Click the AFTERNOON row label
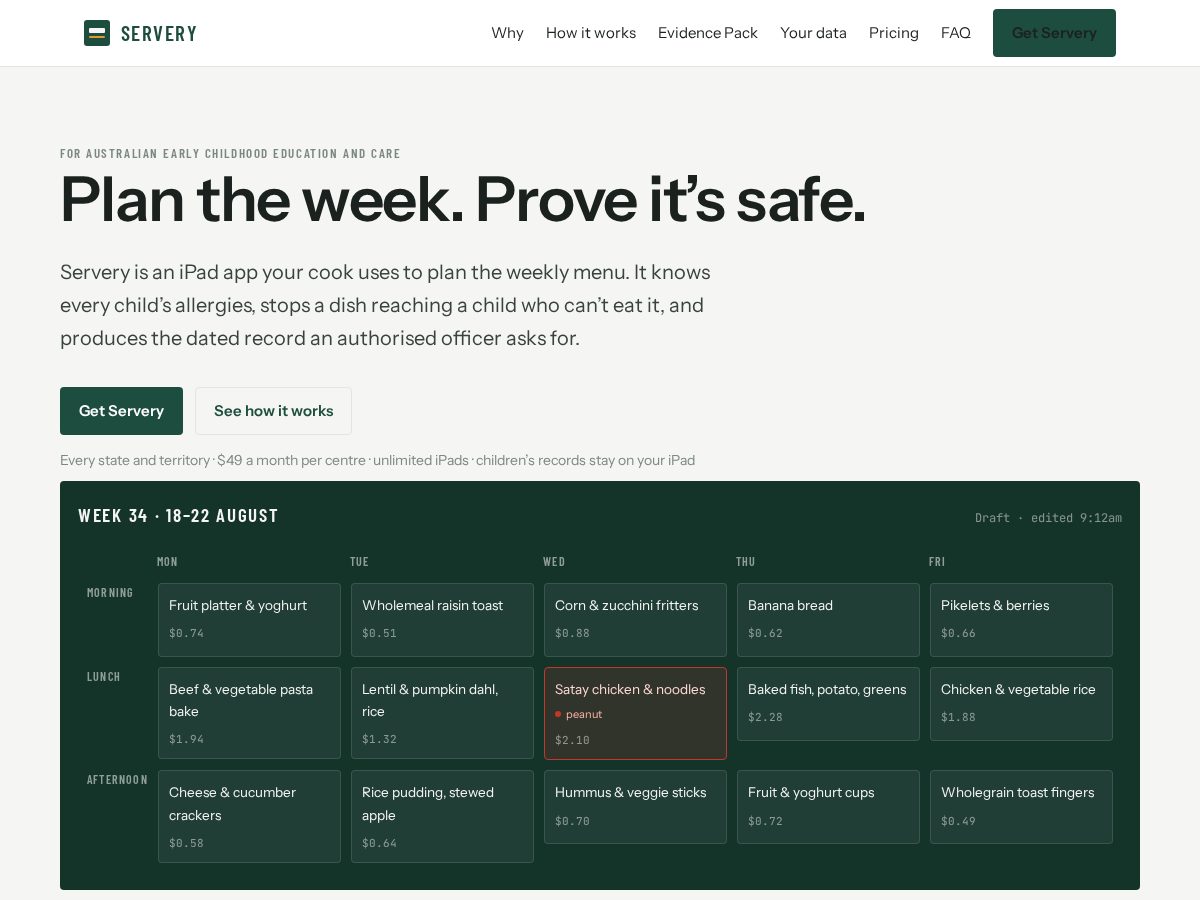 tap(117, 780)
